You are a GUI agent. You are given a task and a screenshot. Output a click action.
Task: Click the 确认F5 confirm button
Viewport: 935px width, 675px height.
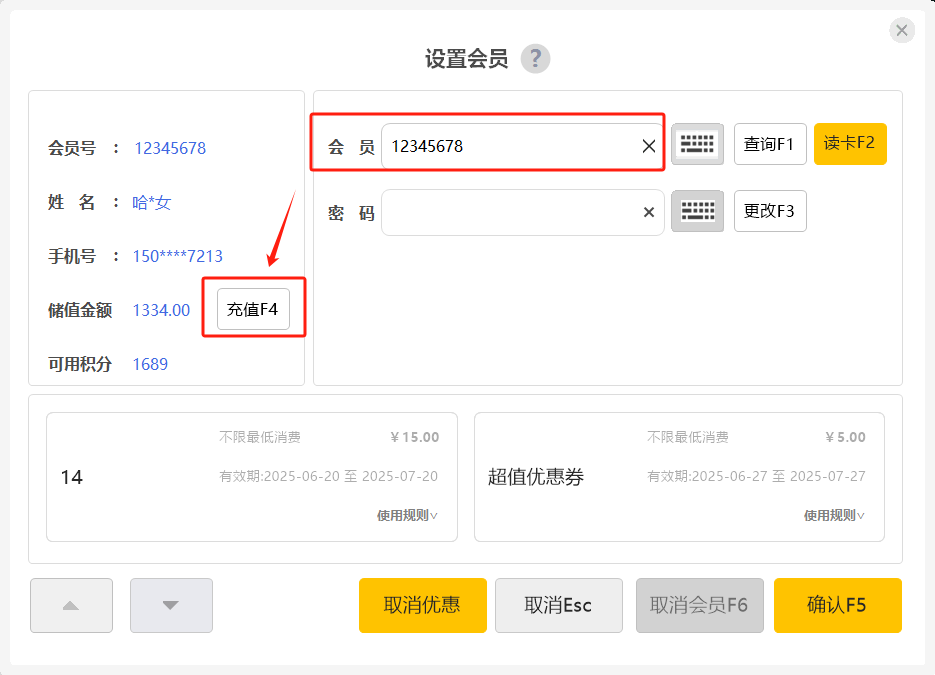(837, 605)
